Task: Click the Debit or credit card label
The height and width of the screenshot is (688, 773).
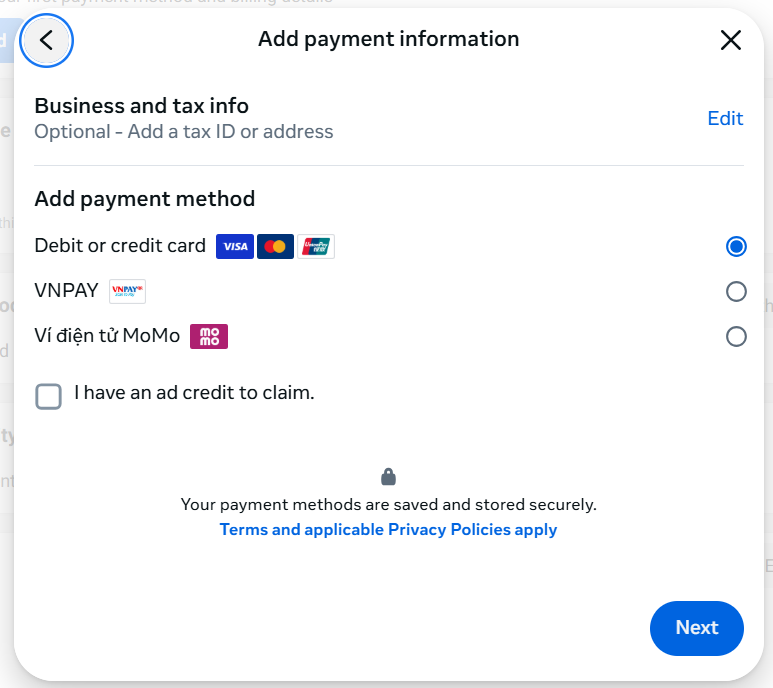Action: pyautogui.click(x=120, y=246)
